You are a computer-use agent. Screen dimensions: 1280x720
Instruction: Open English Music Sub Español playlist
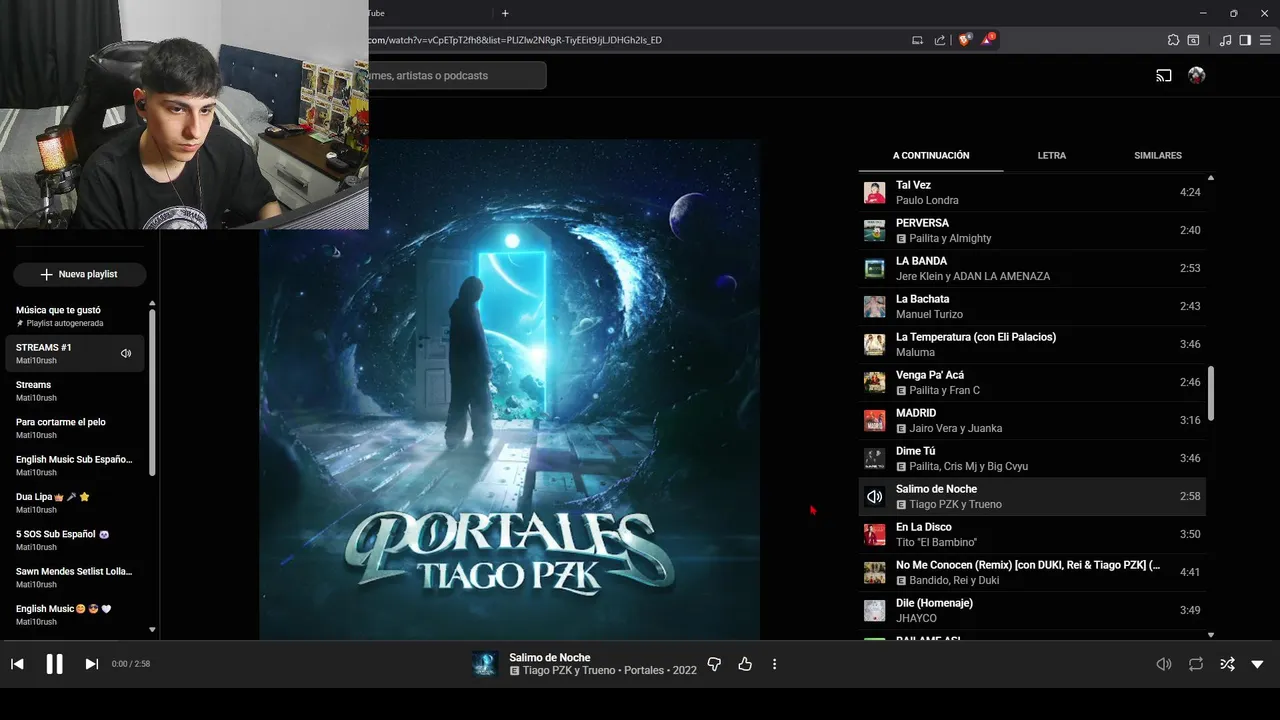pyautogui.click(x=75, y=465)
